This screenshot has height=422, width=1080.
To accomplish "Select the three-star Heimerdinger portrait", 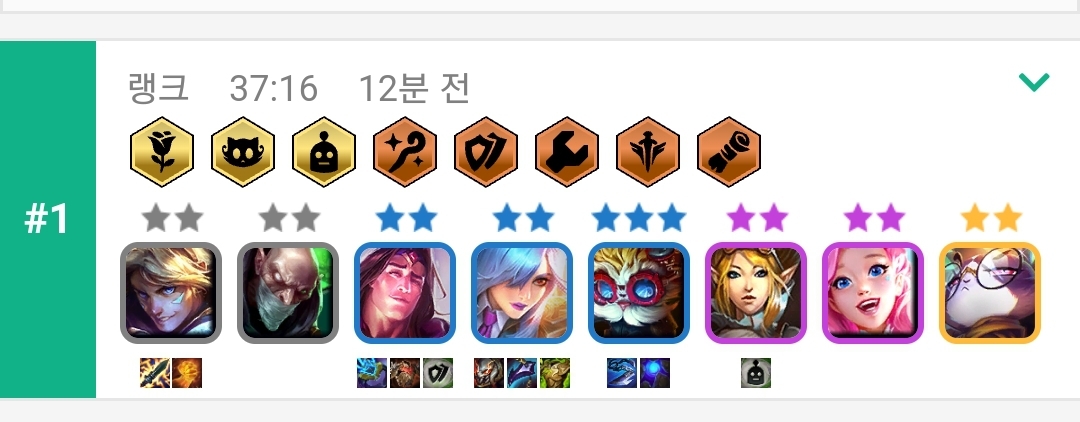I will pyautogui.click(x=639, y=293).
